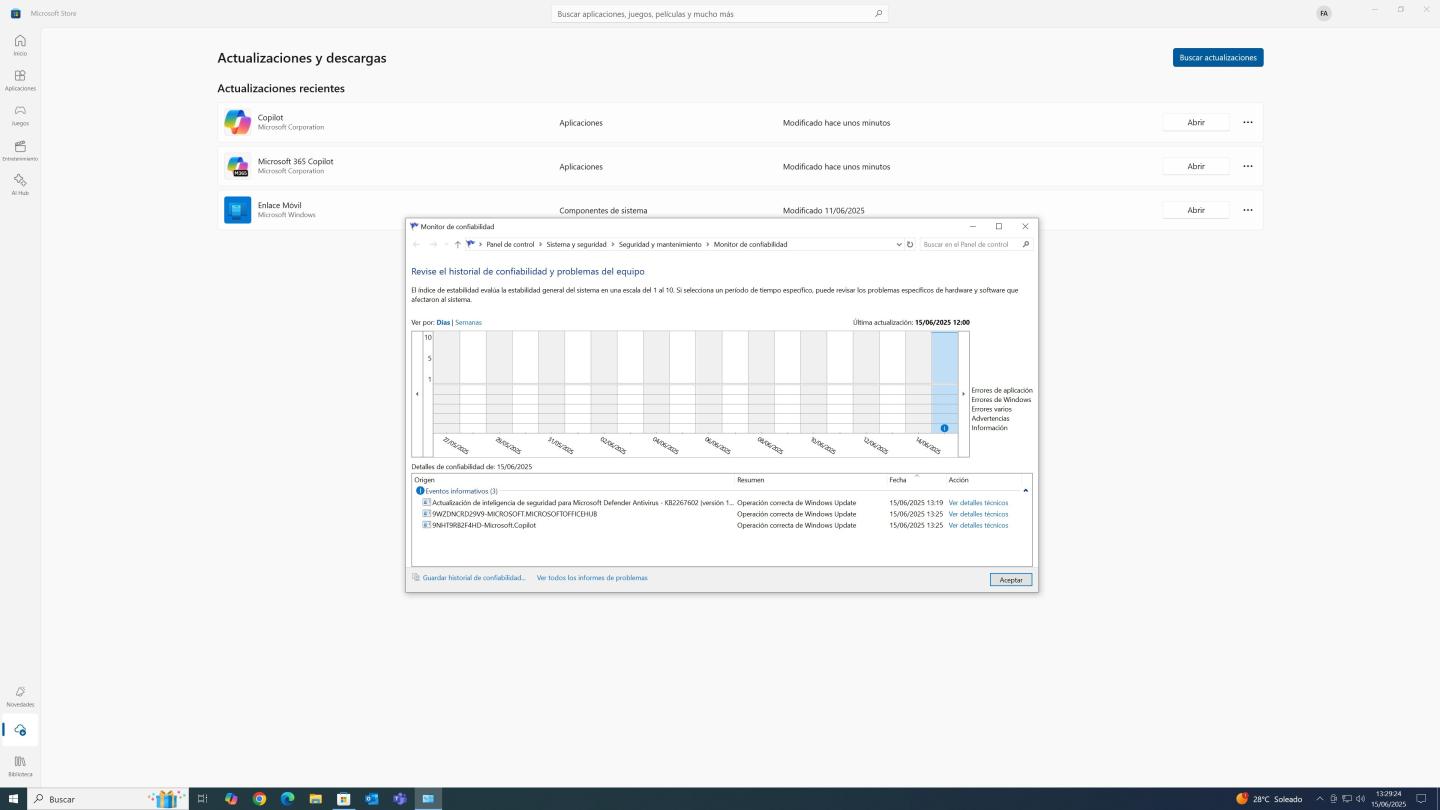The image size is (1440, 810).
Task: Collapse the Eventos informativos group
Action: point(1025,491)
